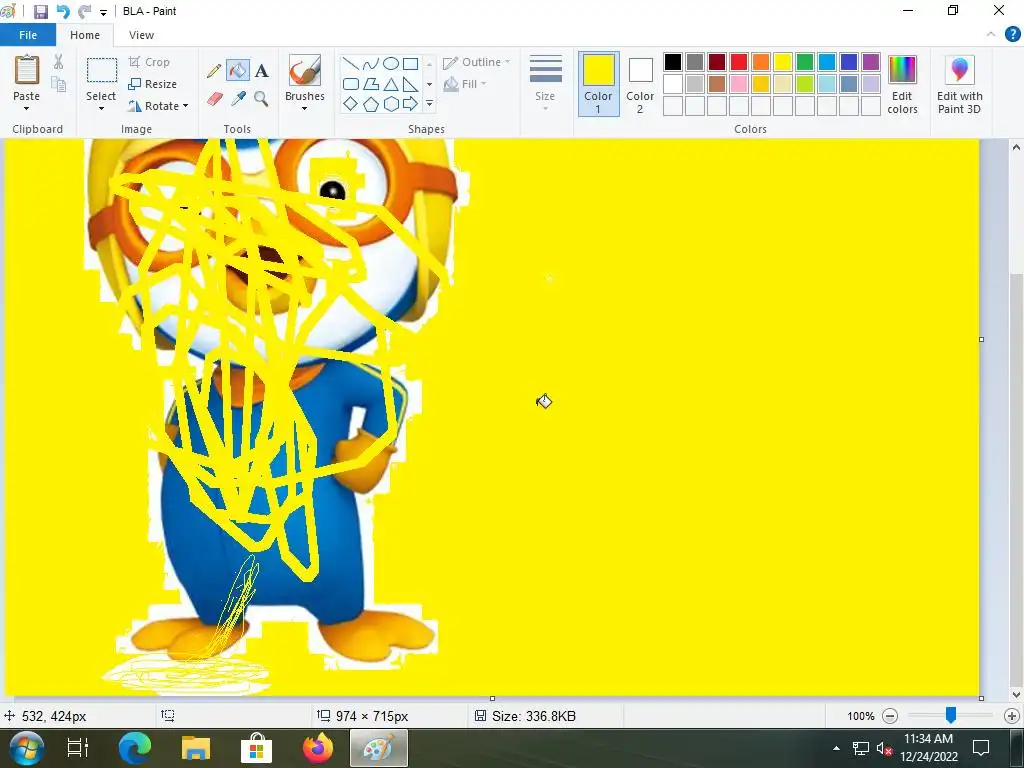Open the Windows Start button
Viewport: 1024px width, 768px height.
[27, 748]
